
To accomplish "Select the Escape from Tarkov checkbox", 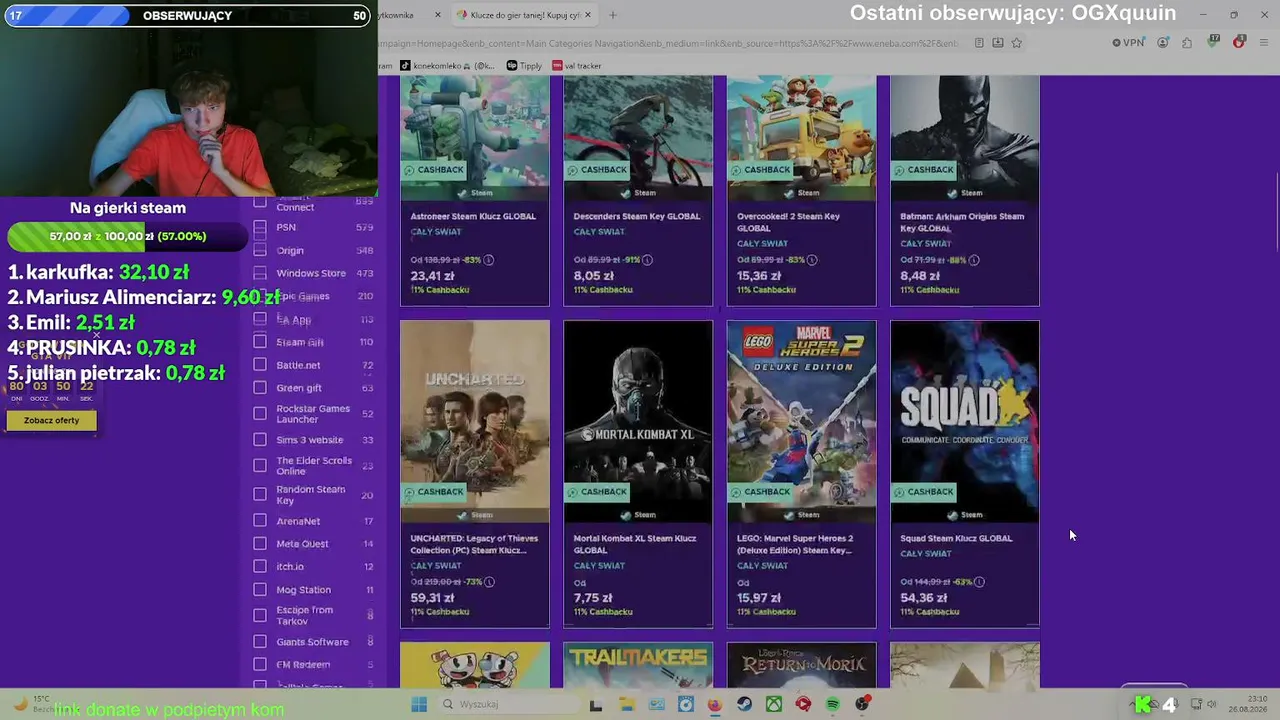I will click(260, 616).
